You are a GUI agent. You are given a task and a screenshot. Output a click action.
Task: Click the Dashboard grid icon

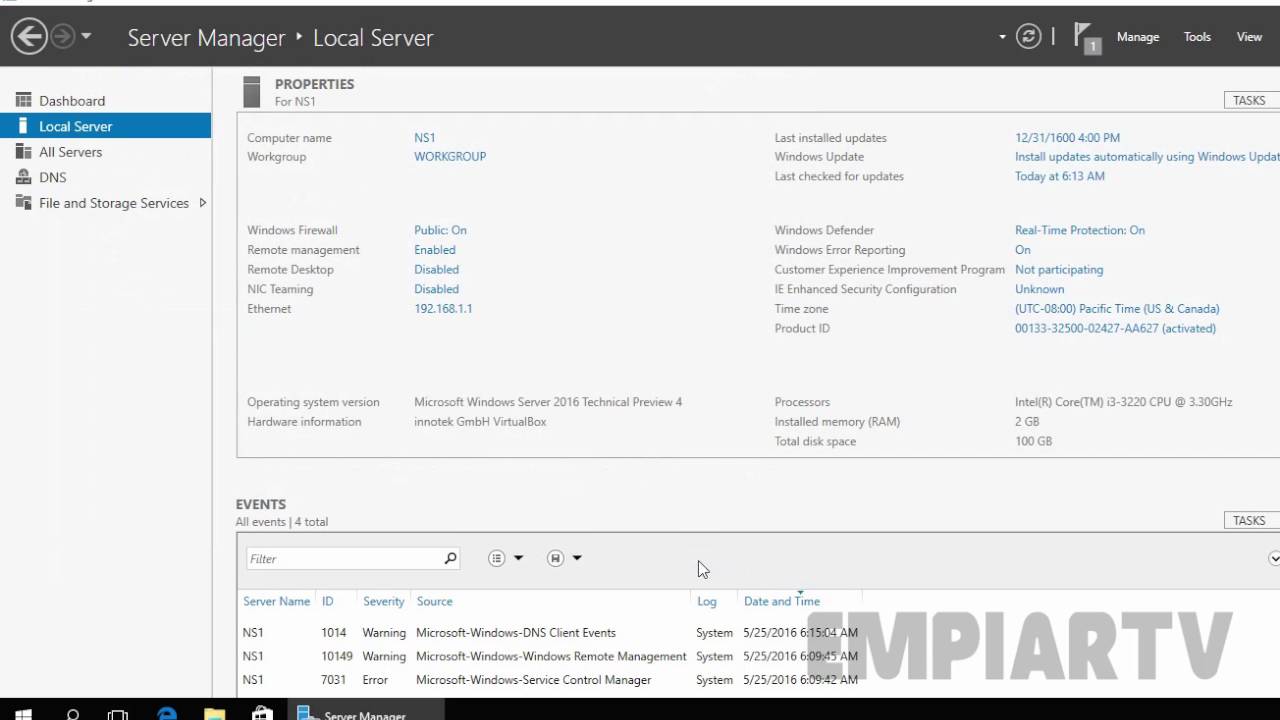tap(23, 100)
